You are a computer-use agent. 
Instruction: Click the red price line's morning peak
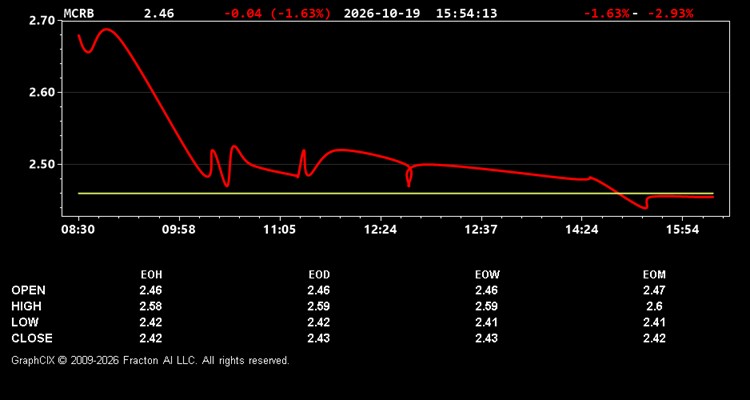pos(106,30)
